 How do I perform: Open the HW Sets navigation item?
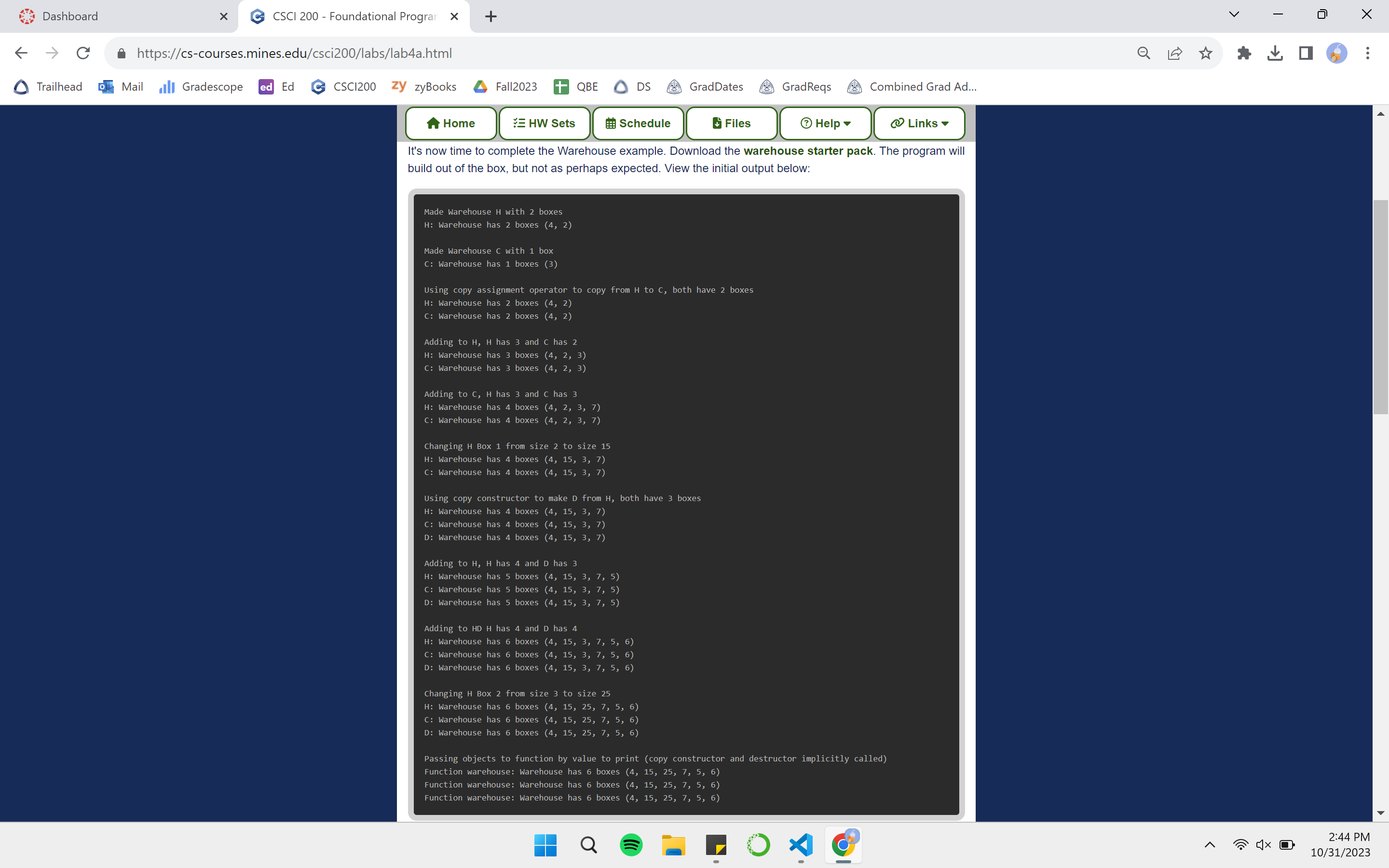coord(544,123)
